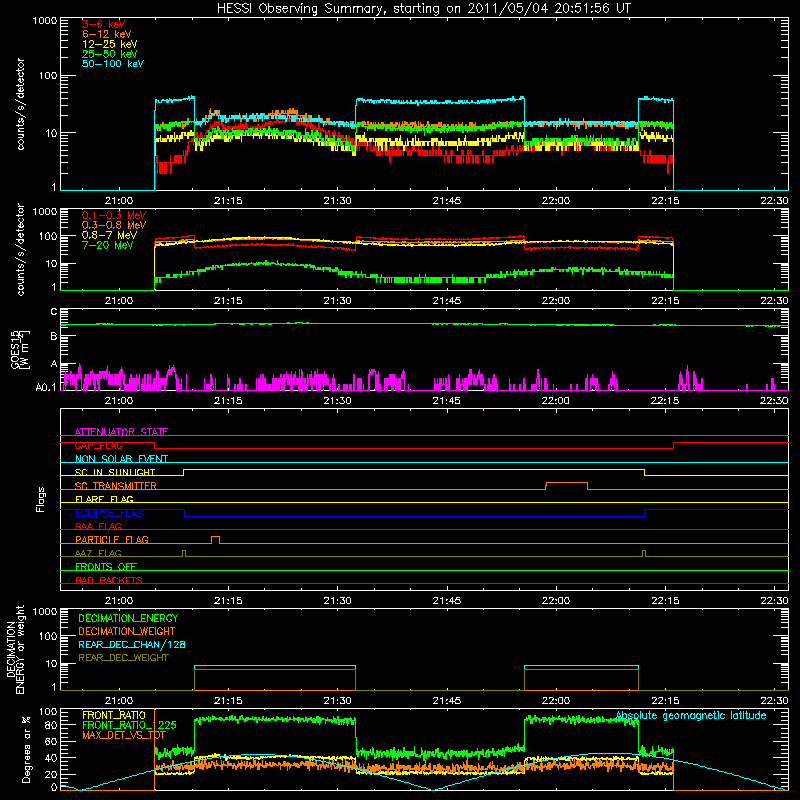The image size is (800, 800).
Task: Click the green 25-50 keV legend label
Action: (109, 54)
